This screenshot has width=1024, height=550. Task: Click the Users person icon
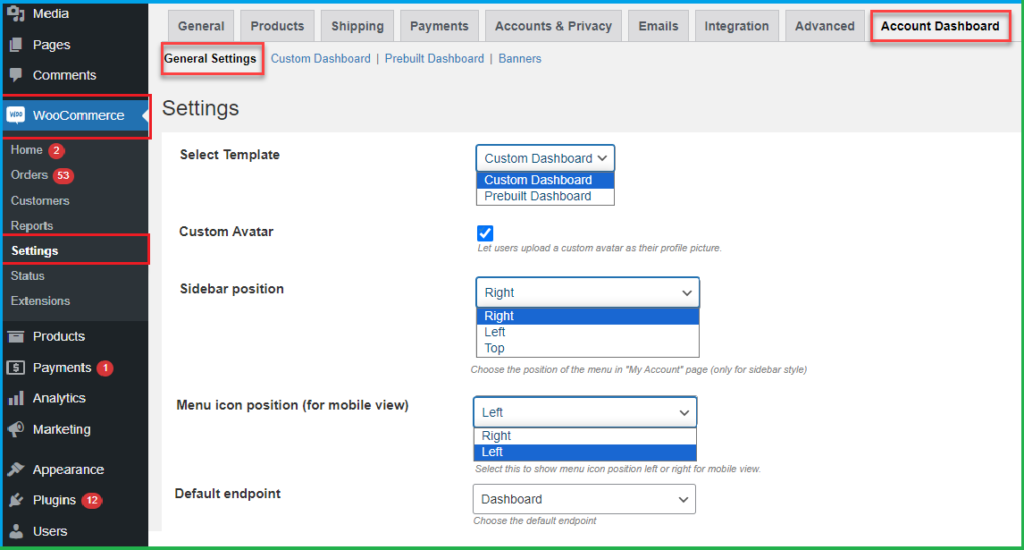click(x=16, y=531)
